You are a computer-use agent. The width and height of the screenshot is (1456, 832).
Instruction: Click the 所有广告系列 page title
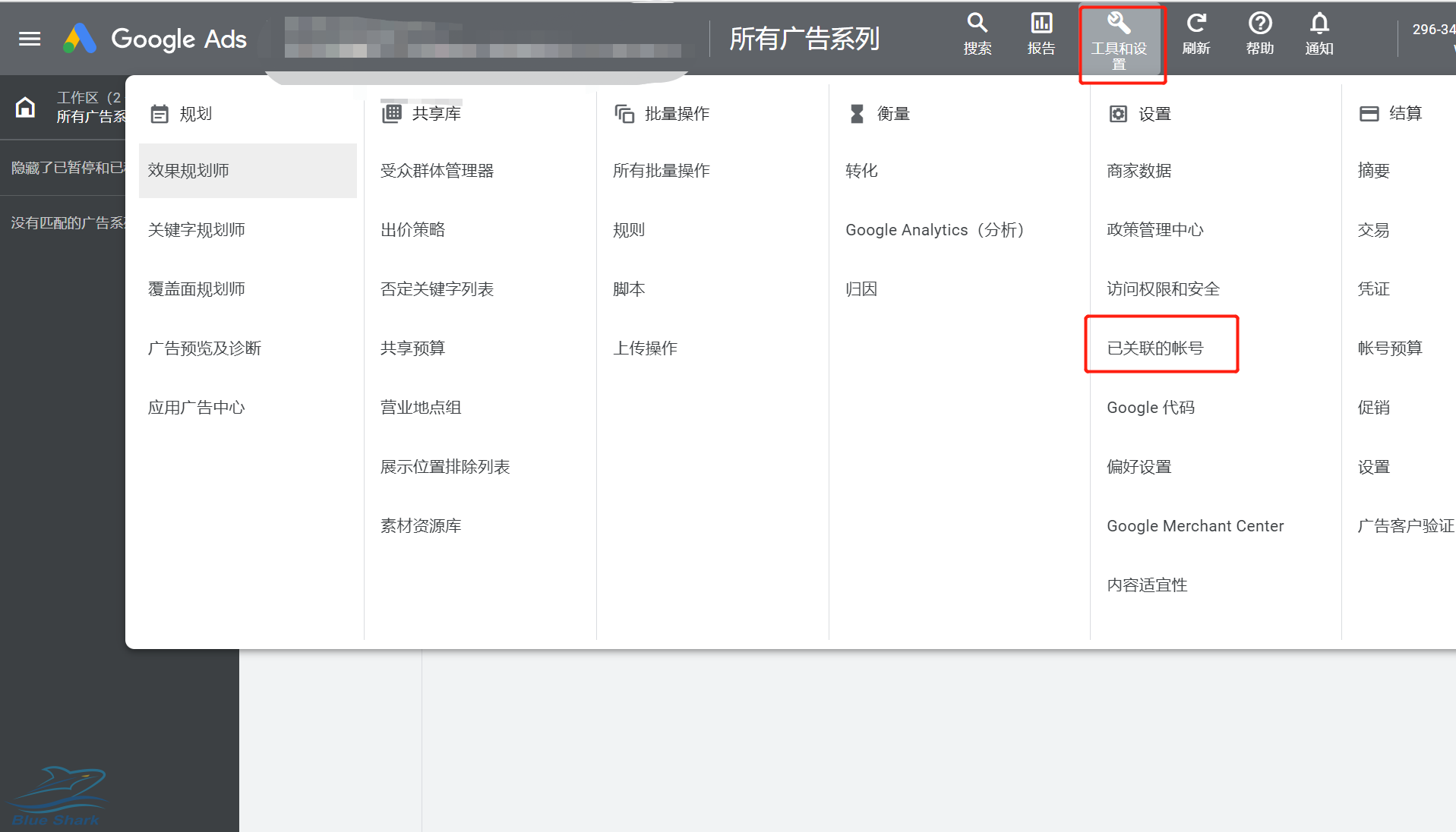pyautogui.click(x=804, y=39)
